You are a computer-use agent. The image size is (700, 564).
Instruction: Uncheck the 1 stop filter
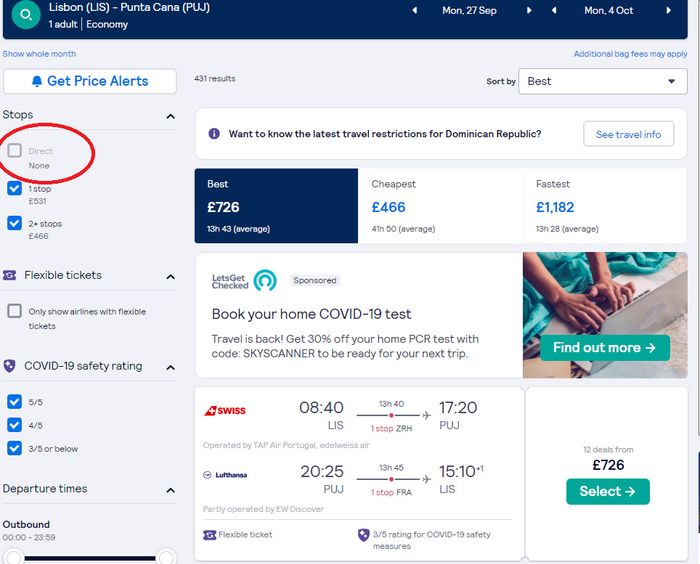(14, 188)
